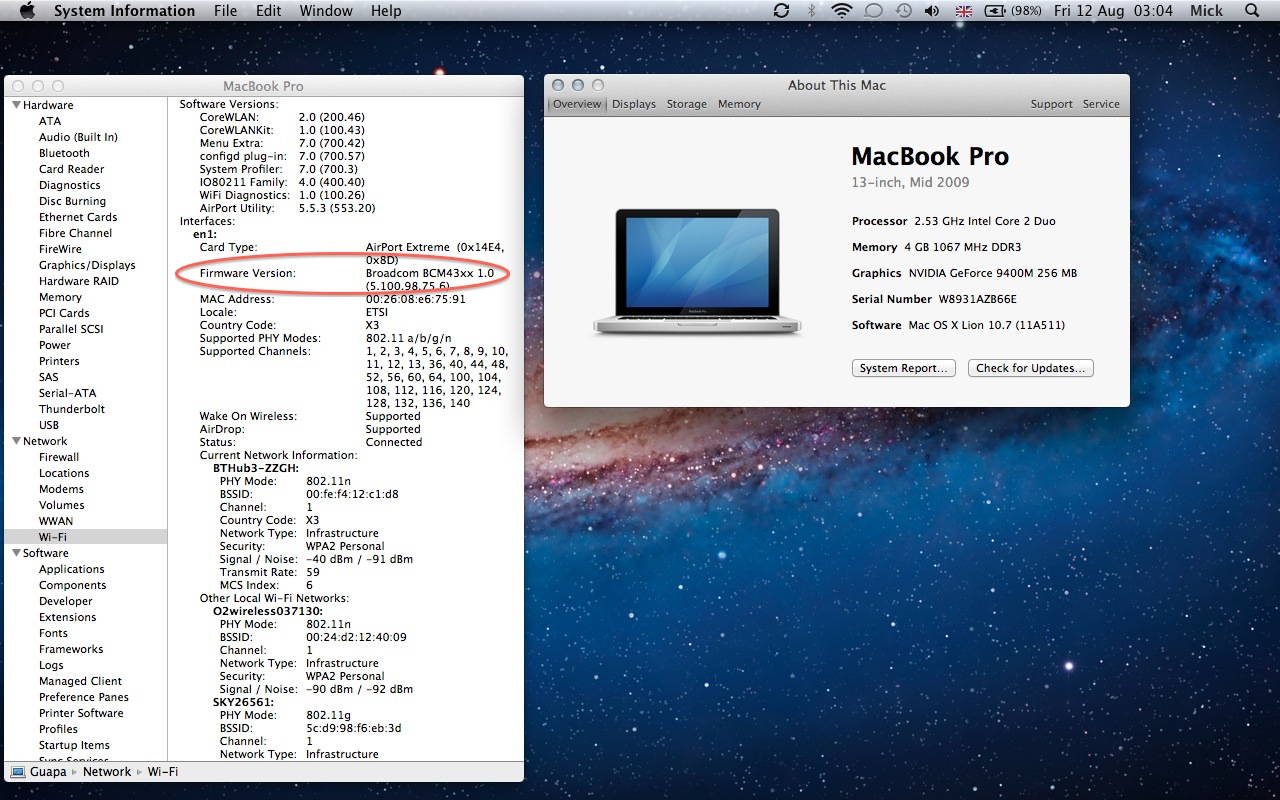Open the British flag input source menu
Viewport: 1280px width, 800px height.
pos(964,11)
